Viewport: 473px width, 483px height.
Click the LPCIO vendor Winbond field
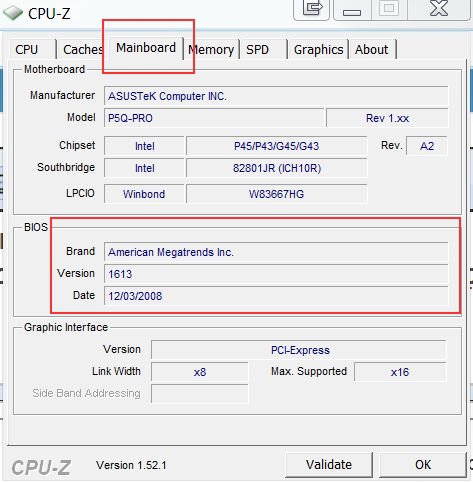144,194
